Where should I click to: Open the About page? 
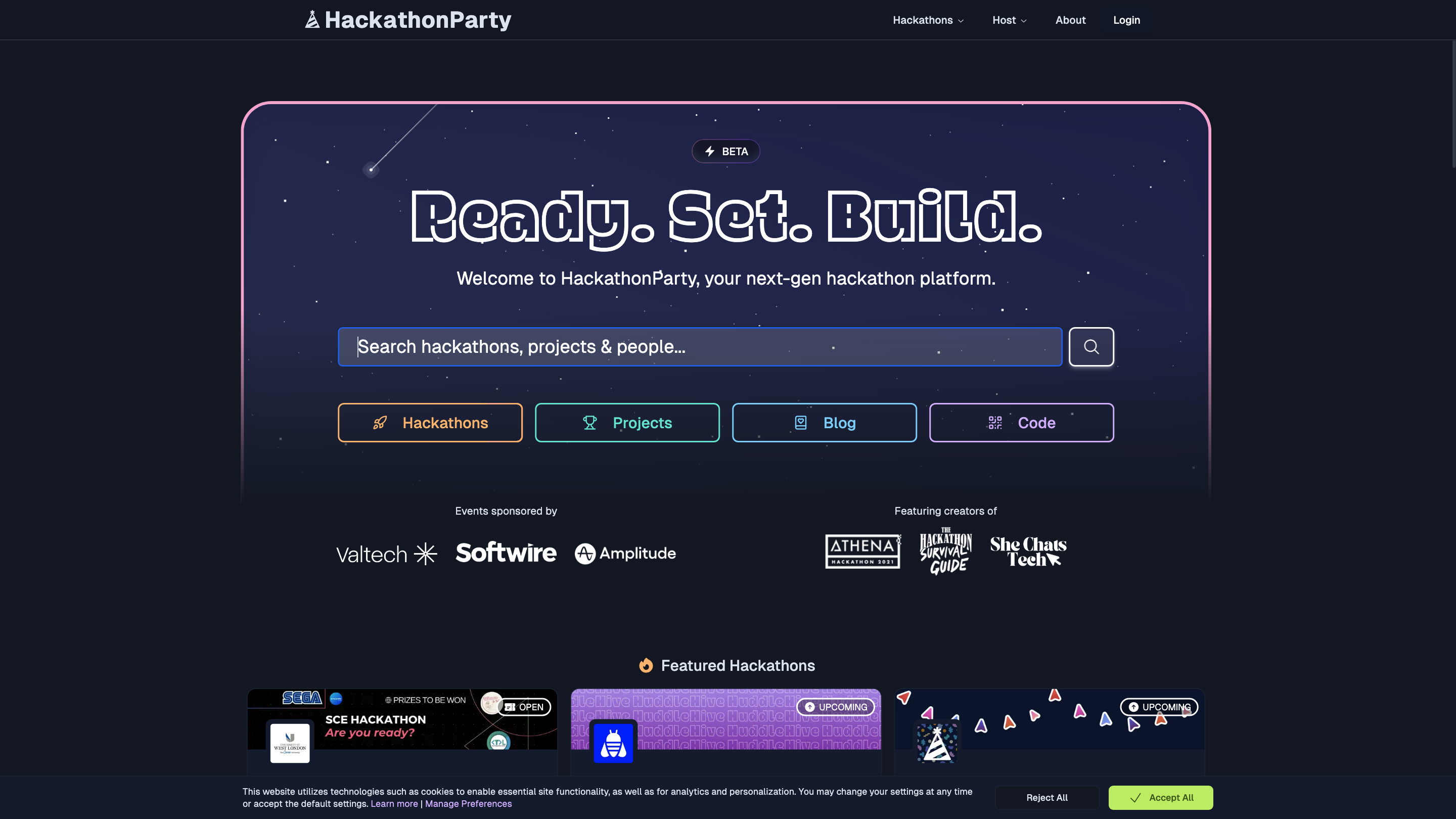pyautogui.click(x=1070, y=20)
